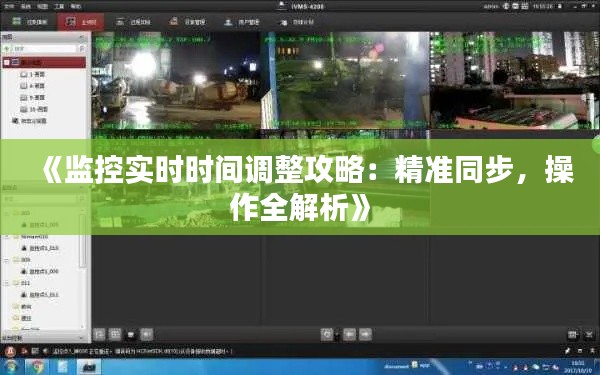Toggle full screen icon at bottom right

pos(589,335)
